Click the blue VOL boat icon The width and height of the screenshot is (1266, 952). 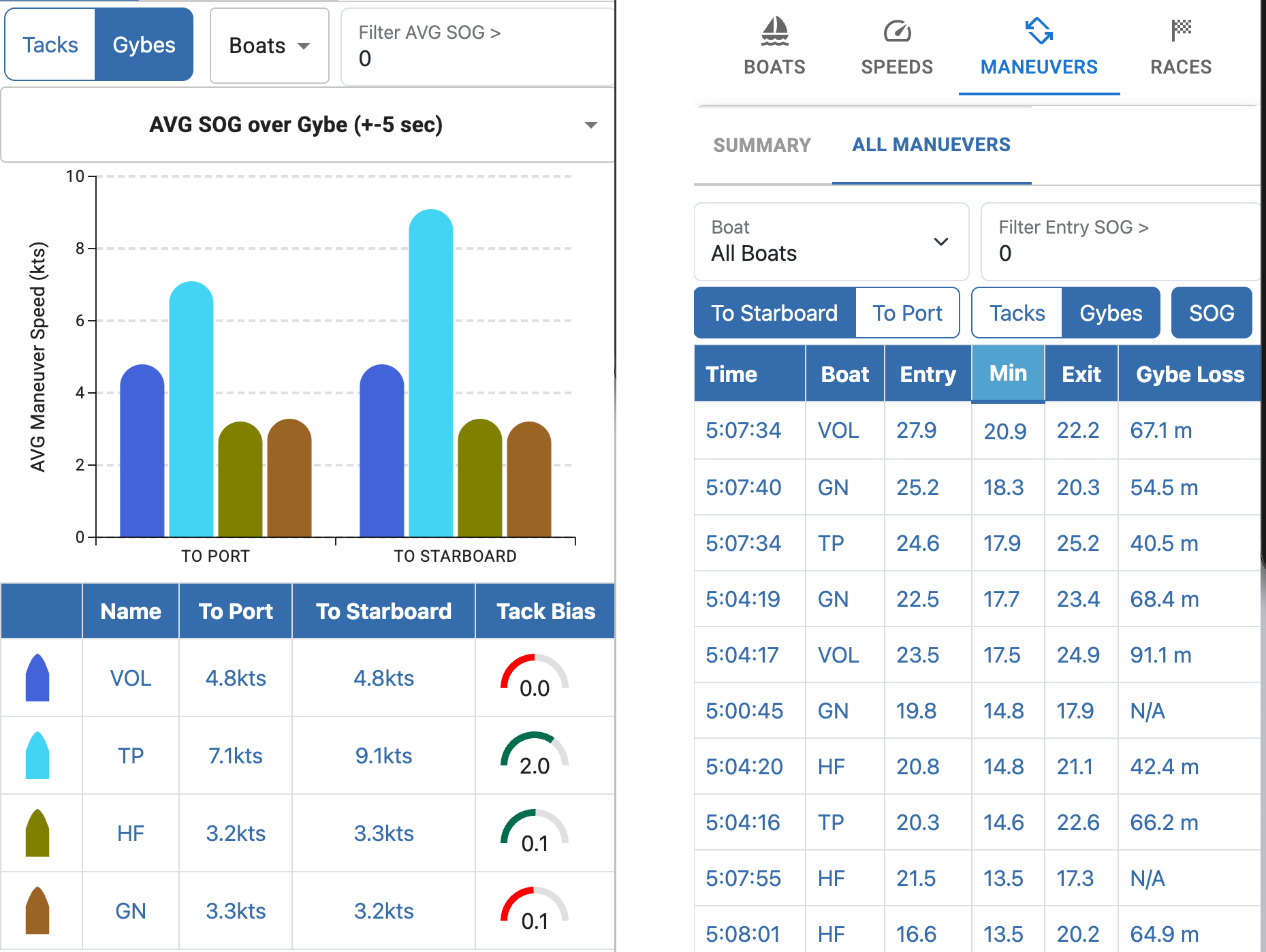(x=37, y=678)
